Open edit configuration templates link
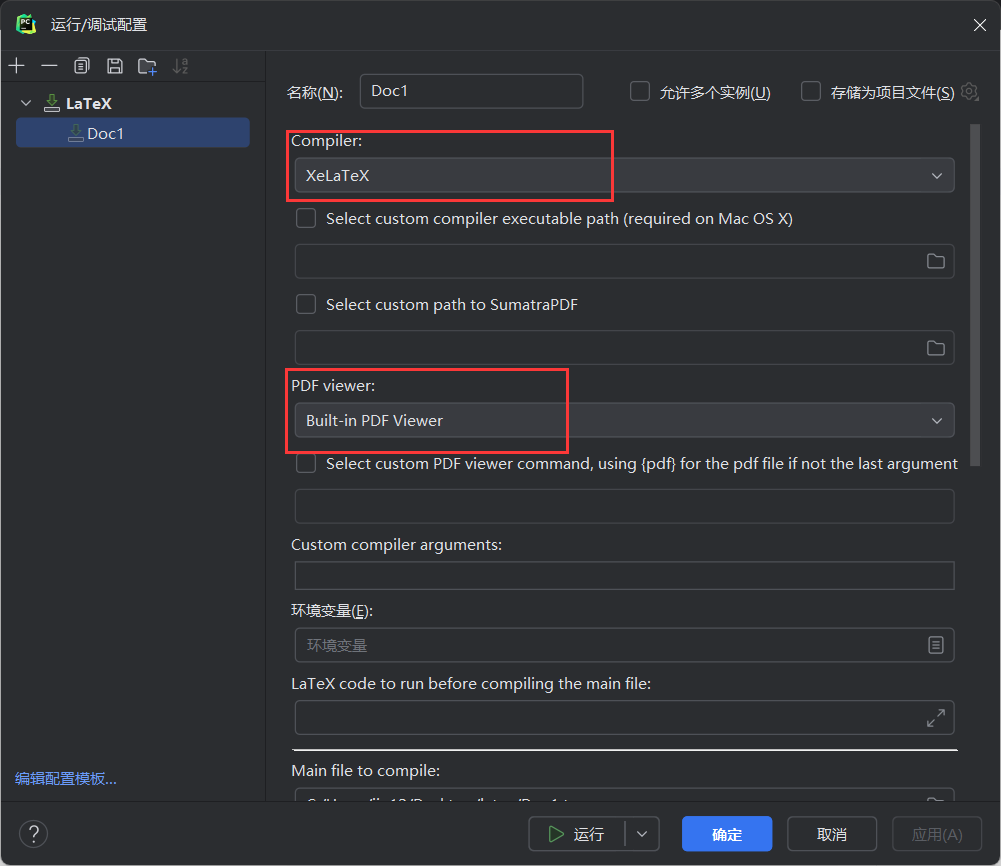 click(66, 779)
